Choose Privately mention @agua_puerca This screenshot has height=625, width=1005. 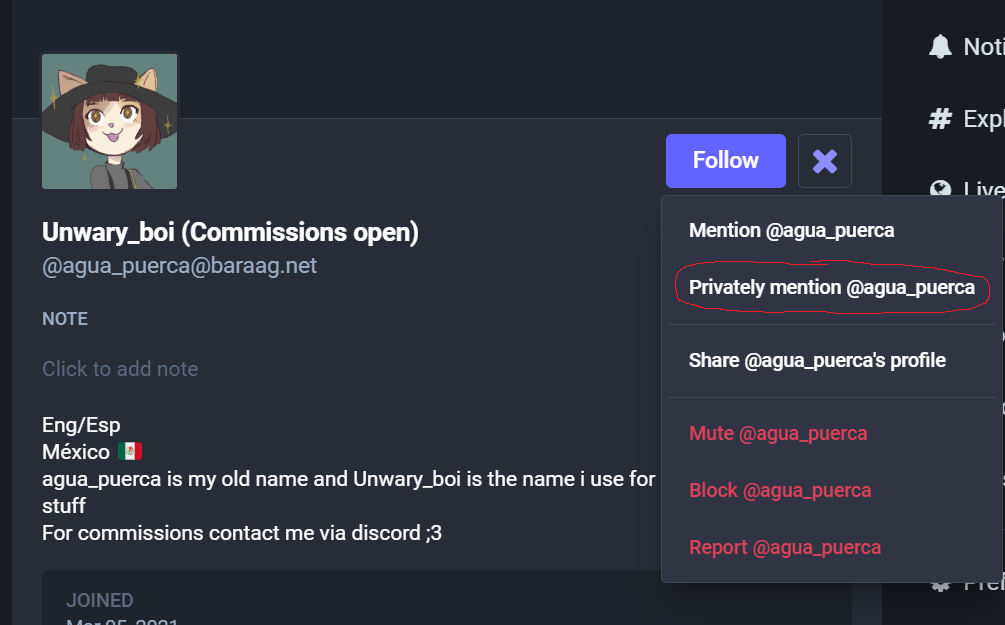[x=832, y=287]
